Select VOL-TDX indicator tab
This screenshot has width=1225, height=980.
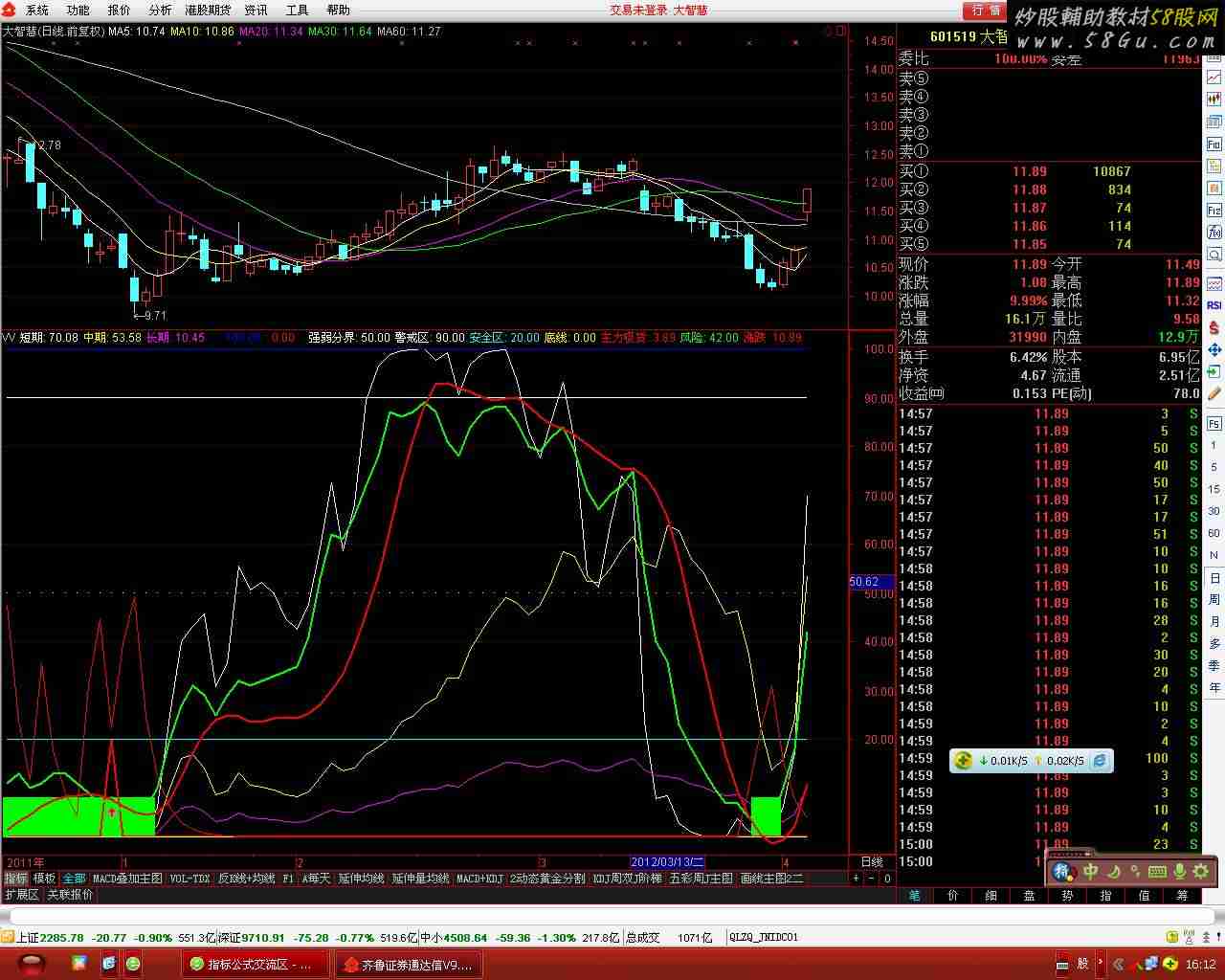(x=189, y=878)
